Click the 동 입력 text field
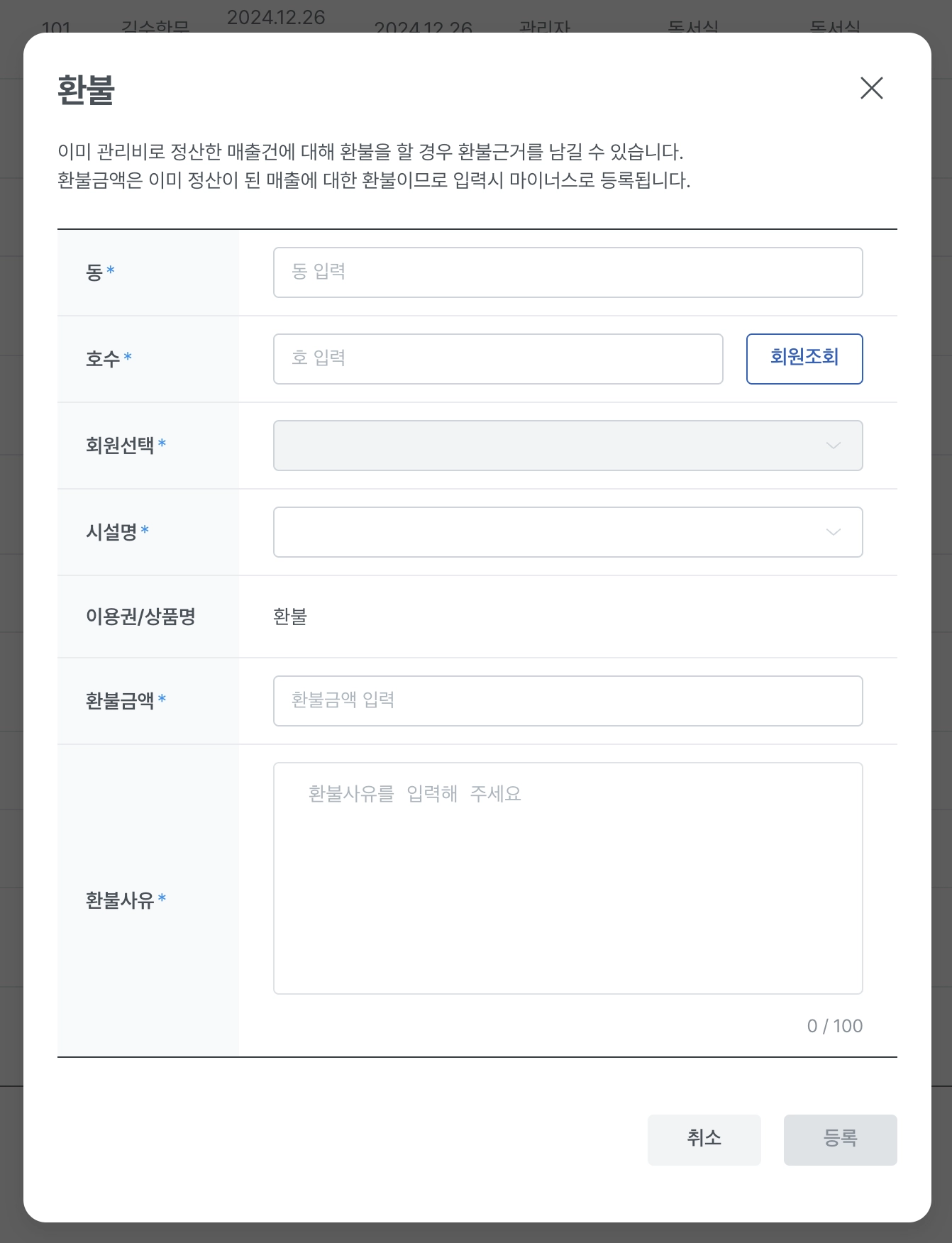 (x=568, y=272)
